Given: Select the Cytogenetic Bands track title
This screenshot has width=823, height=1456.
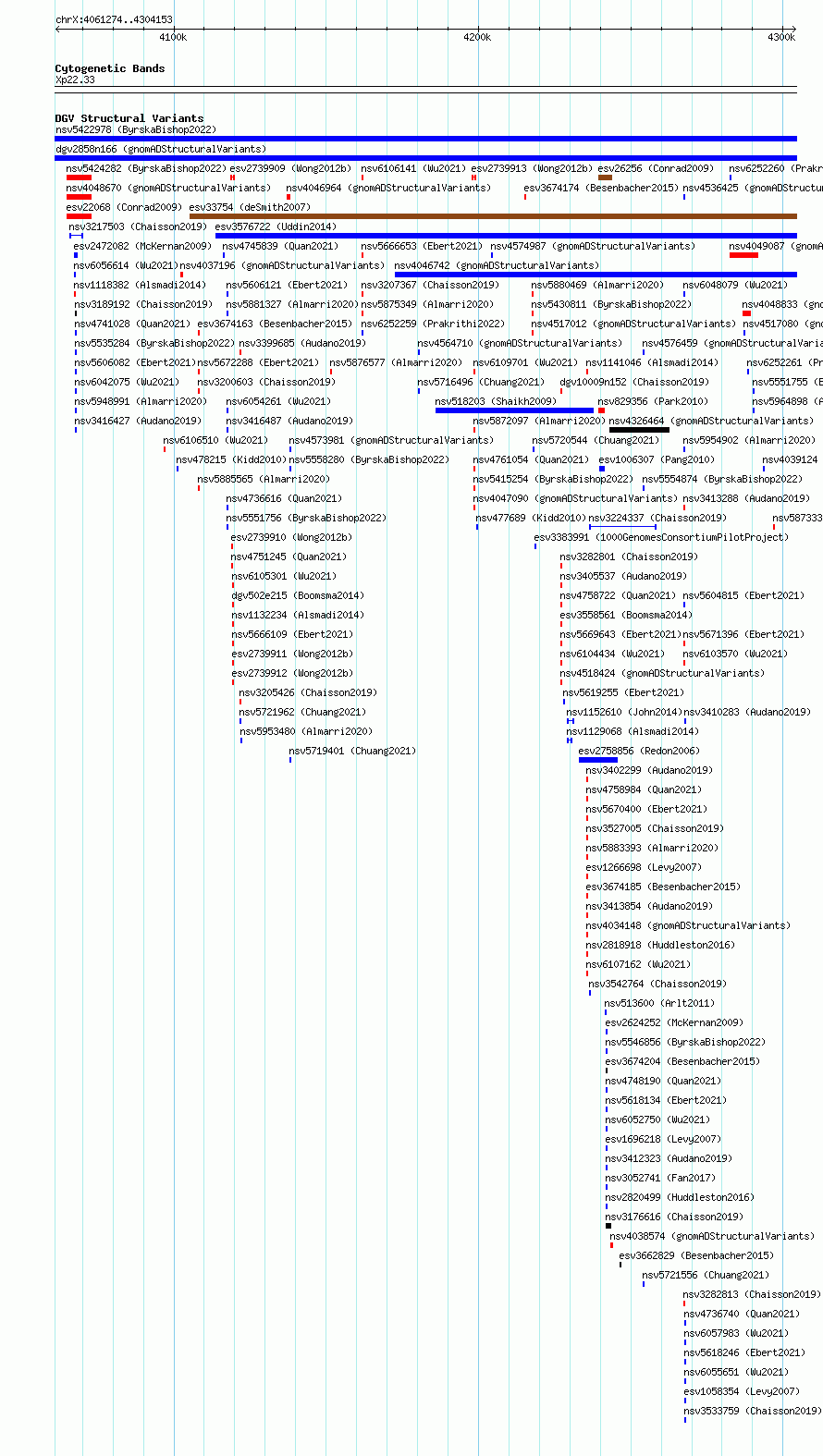Looking at the screenshot, I should (110, 68).
